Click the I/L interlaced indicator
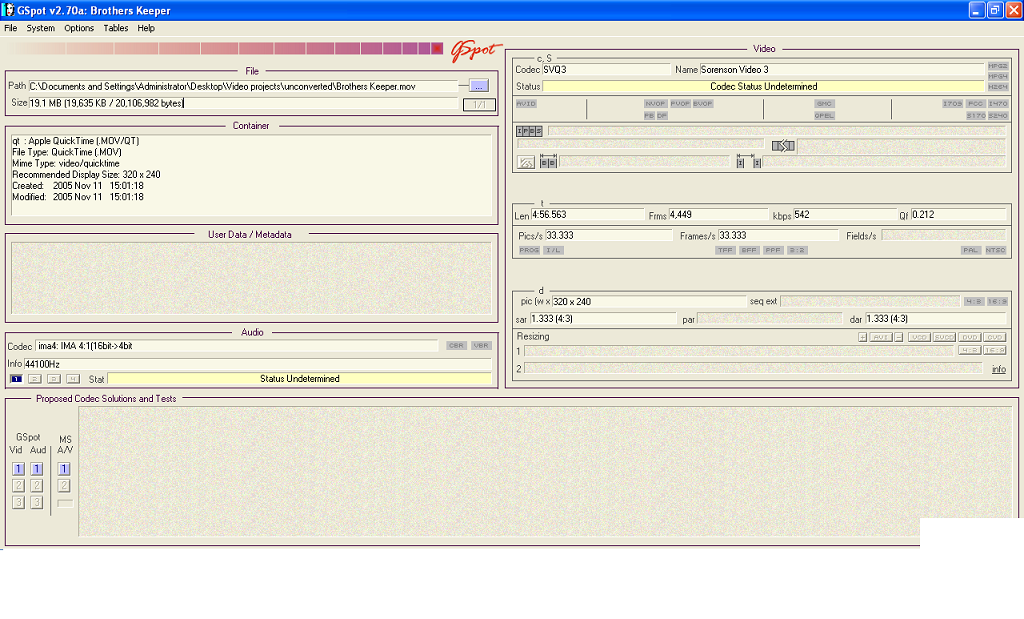Image resolution: width=1024 pixels, height=619 pixels. tap(553, 250)
